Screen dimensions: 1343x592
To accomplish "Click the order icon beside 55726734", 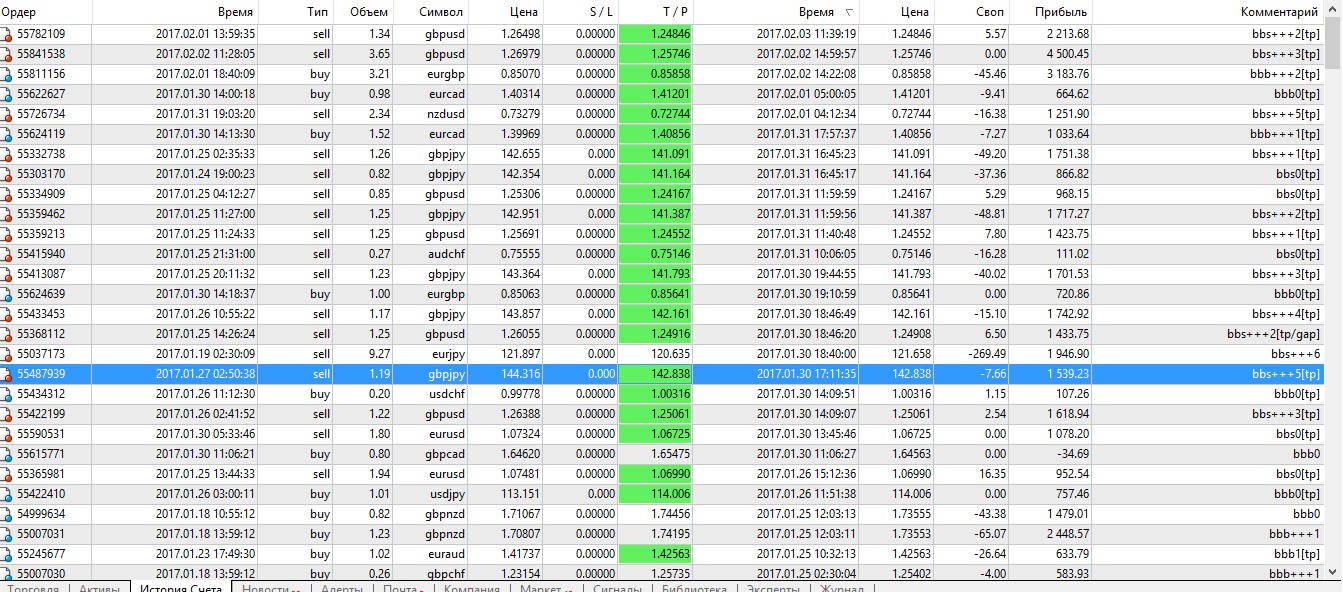I will click(x=7, y=114).
